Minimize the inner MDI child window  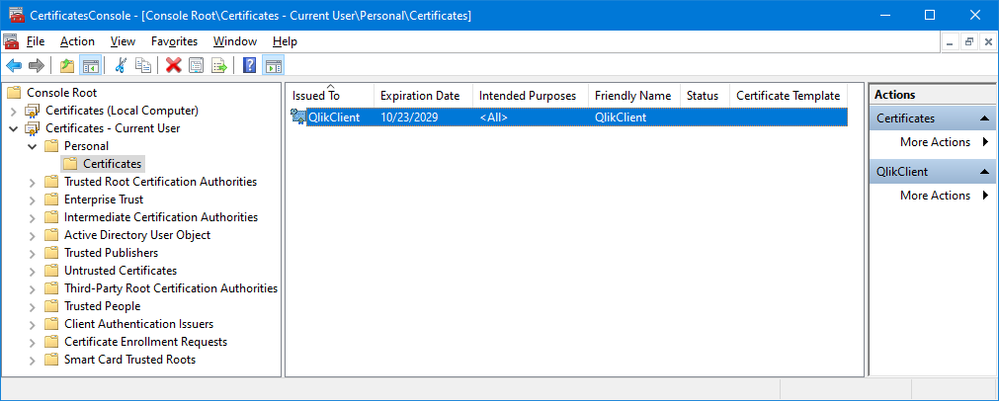(951, 42)
